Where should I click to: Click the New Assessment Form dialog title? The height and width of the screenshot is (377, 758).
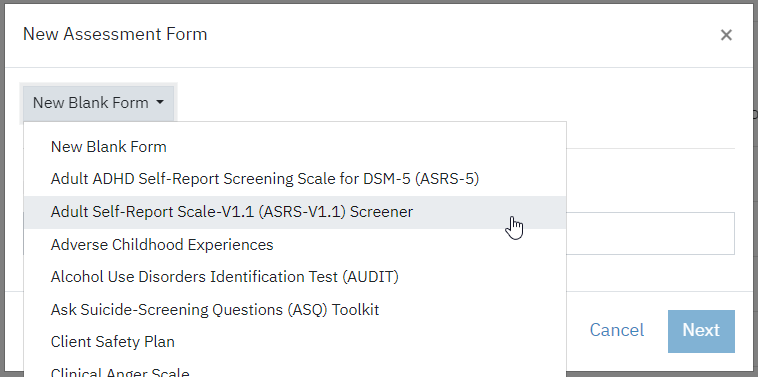(115, 34)
